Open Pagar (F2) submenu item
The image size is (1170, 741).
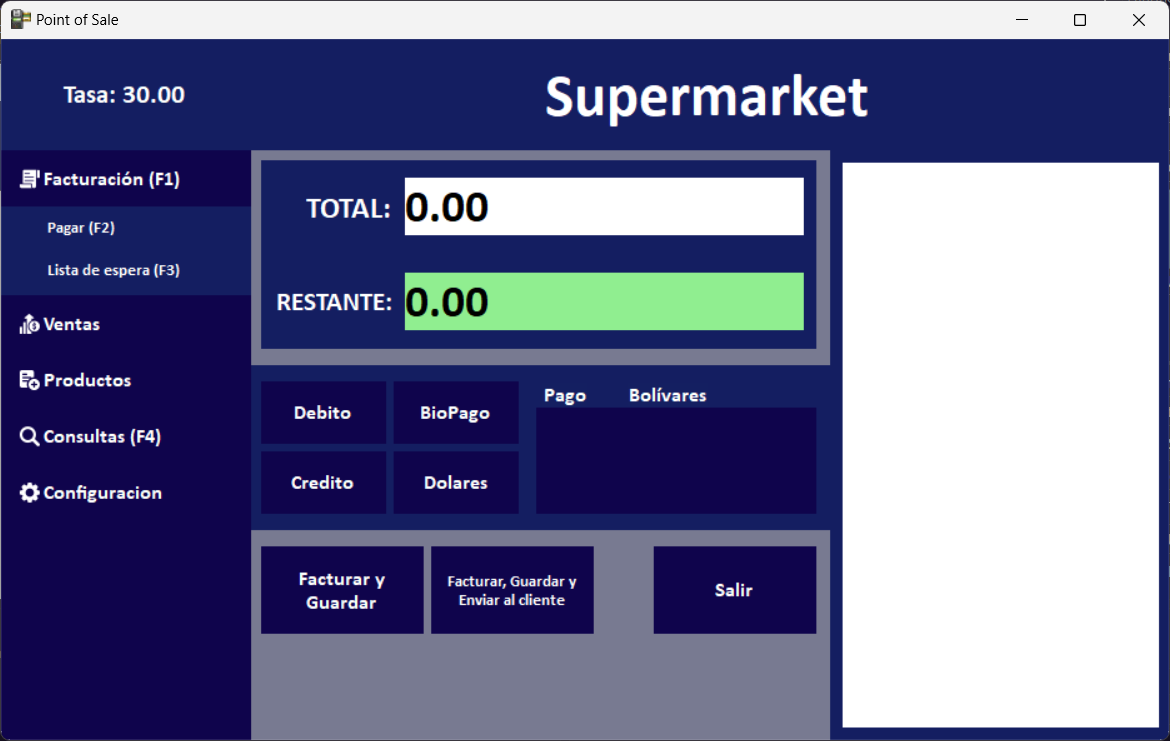81,228
